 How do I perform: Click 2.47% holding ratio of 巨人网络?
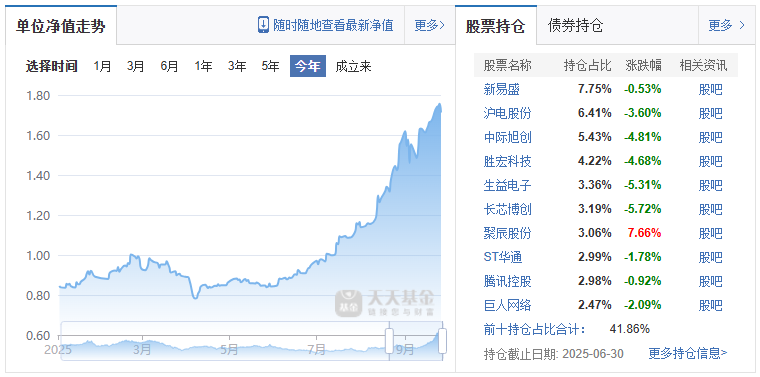[595, 305]
